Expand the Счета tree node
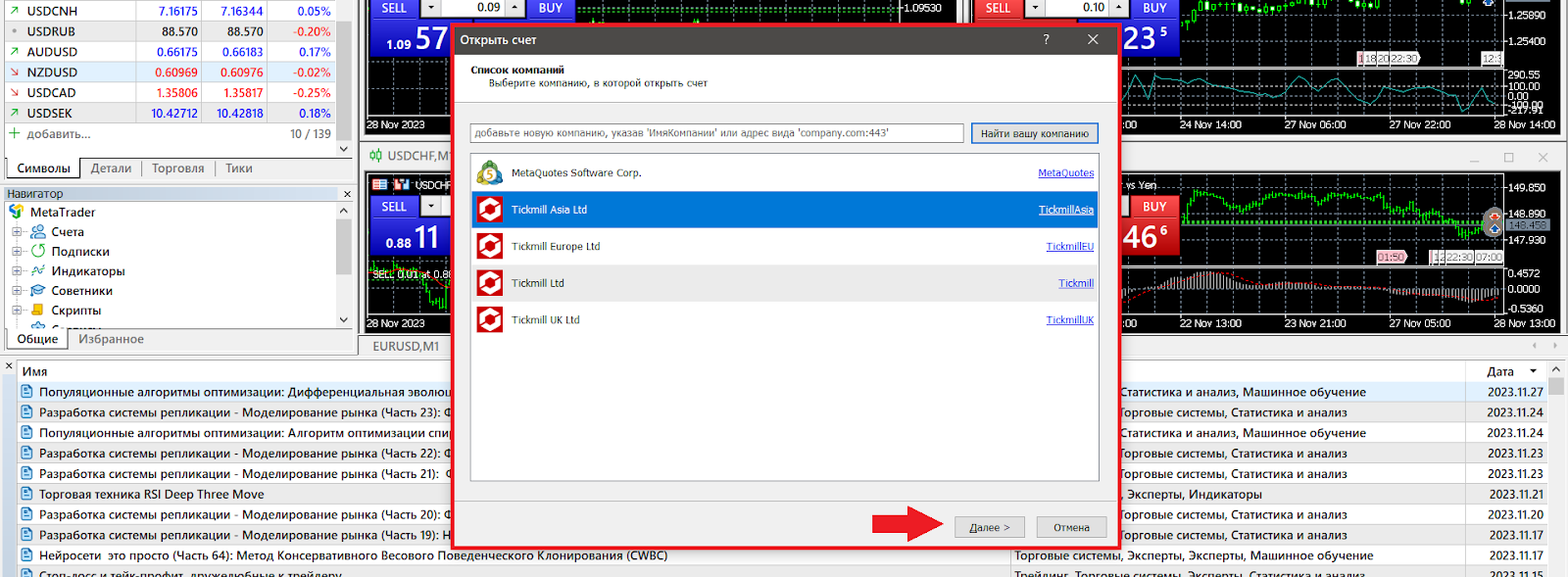Image resolution: width=1568 pixels, height=577 pixels. pos(17,232)
